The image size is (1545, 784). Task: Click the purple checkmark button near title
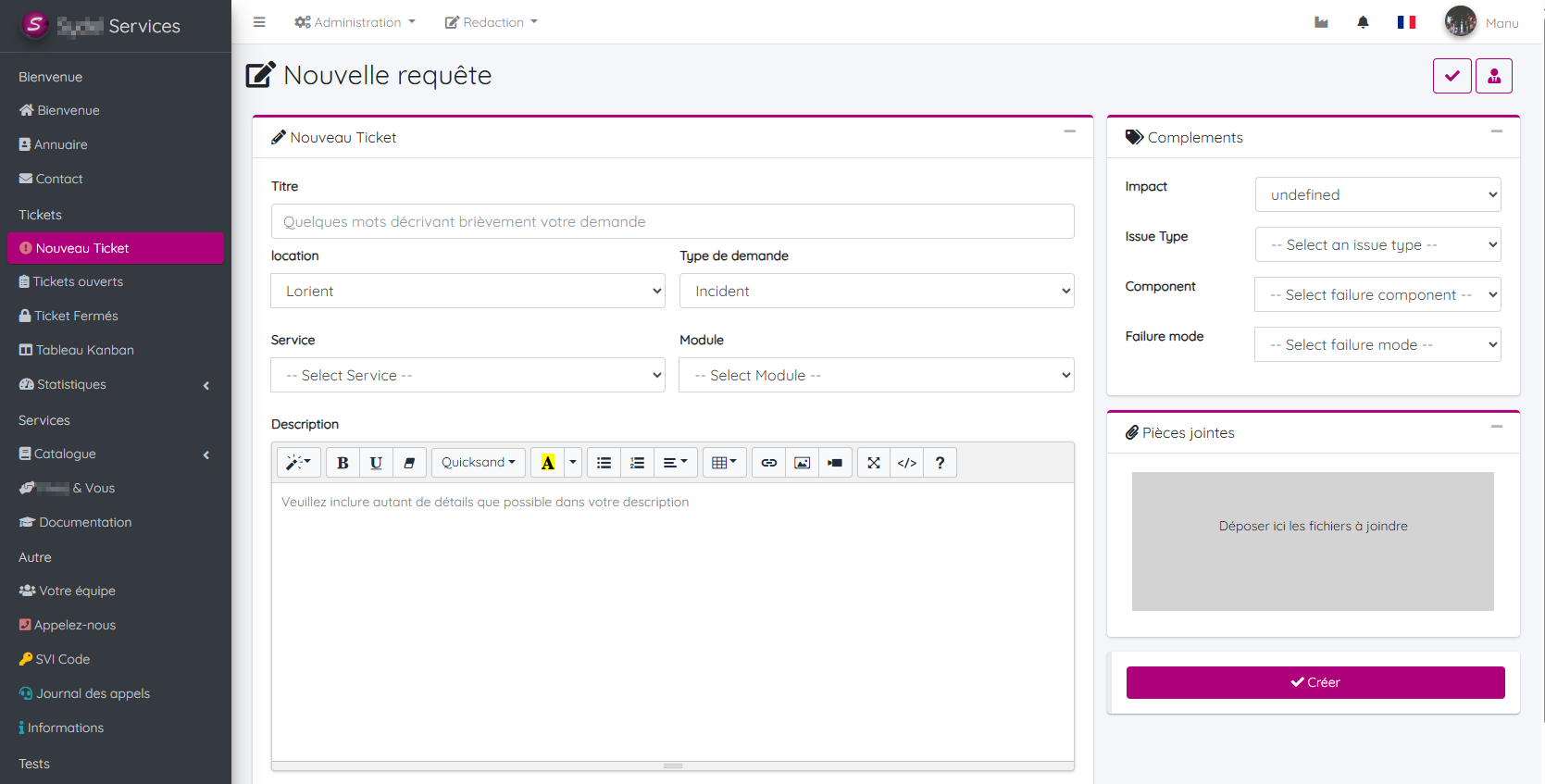click(x=1452, y=76)
